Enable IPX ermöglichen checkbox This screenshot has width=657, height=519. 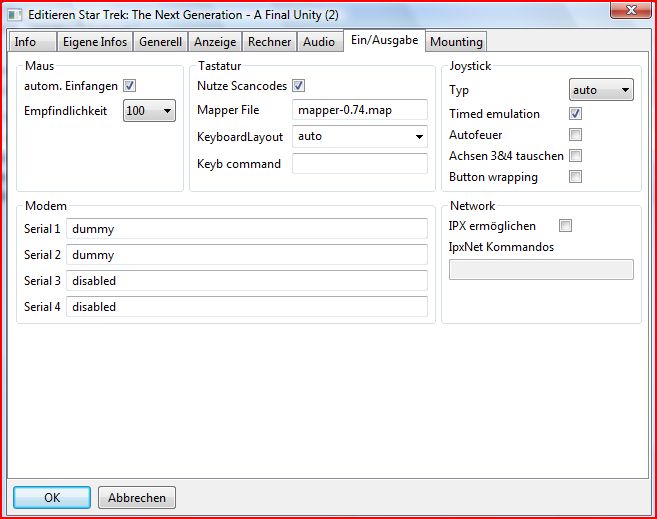click(x=566, y=226)
